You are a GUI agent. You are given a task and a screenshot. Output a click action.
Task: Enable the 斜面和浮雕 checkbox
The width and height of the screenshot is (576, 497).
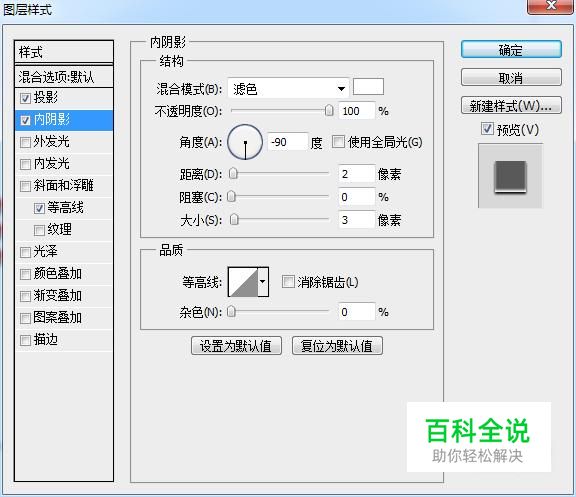25,186
